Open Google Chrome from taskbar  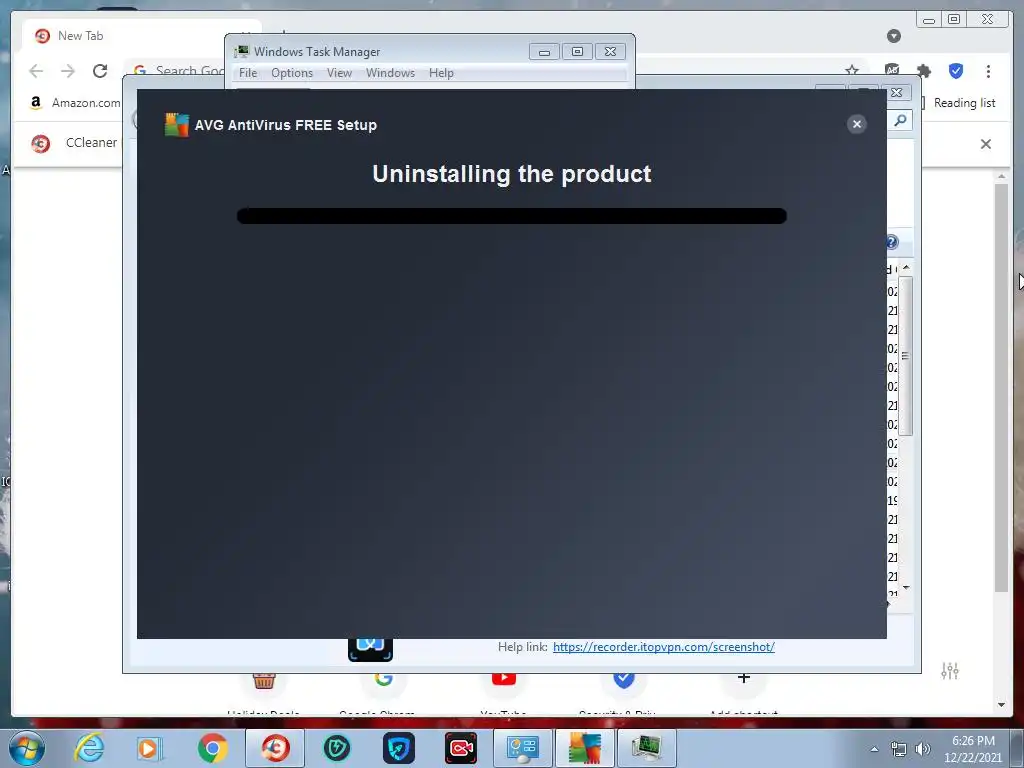212,748
